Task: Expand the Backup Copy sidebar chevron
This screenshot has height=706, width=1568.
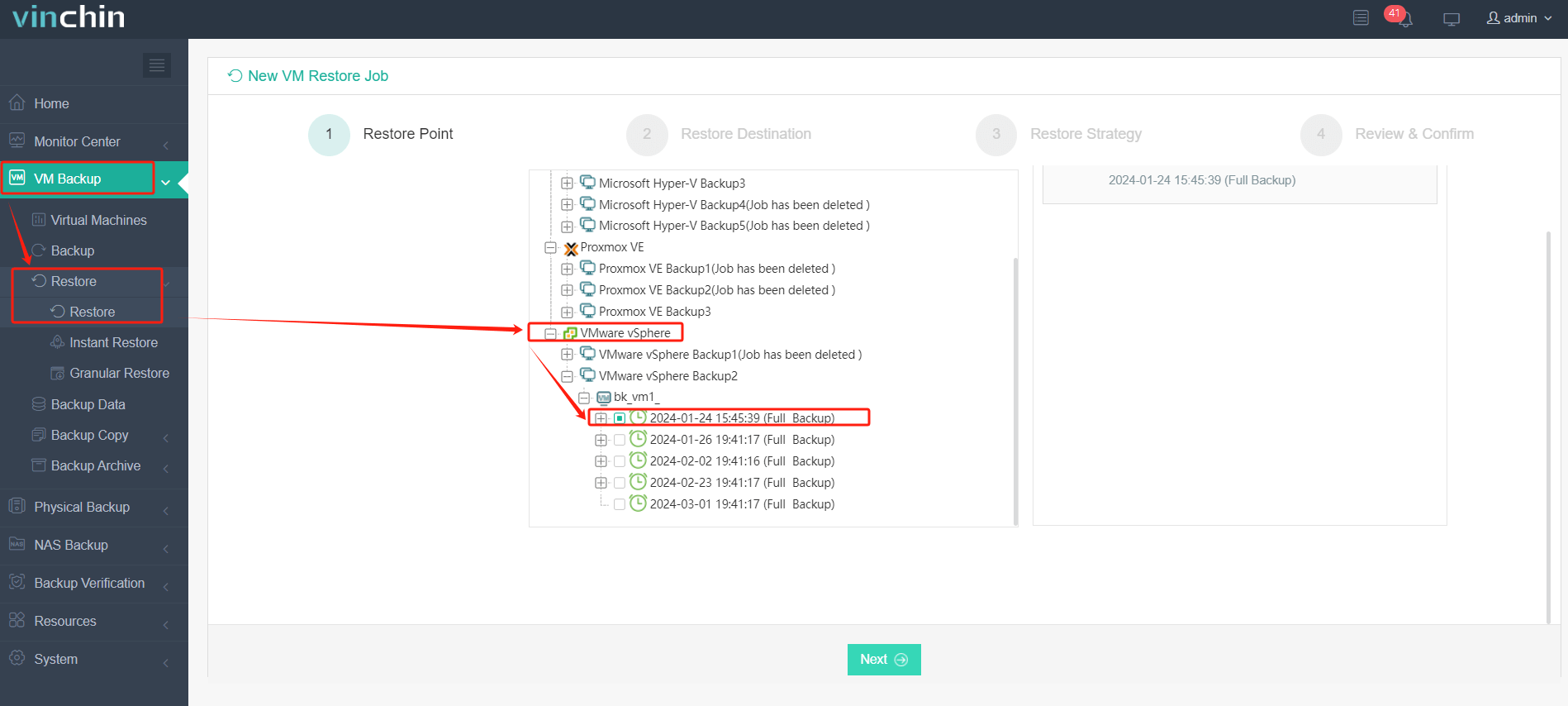Action: coord(166,438)
